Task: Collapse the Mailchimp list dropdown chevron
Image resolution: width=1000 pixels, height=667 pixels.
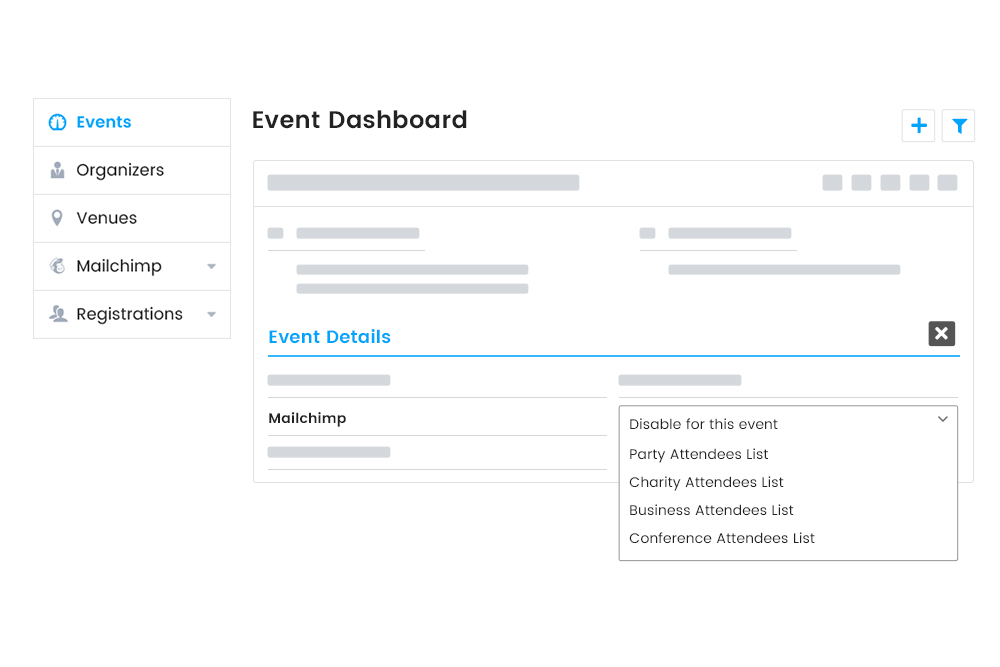Action: tap(942, 420)
